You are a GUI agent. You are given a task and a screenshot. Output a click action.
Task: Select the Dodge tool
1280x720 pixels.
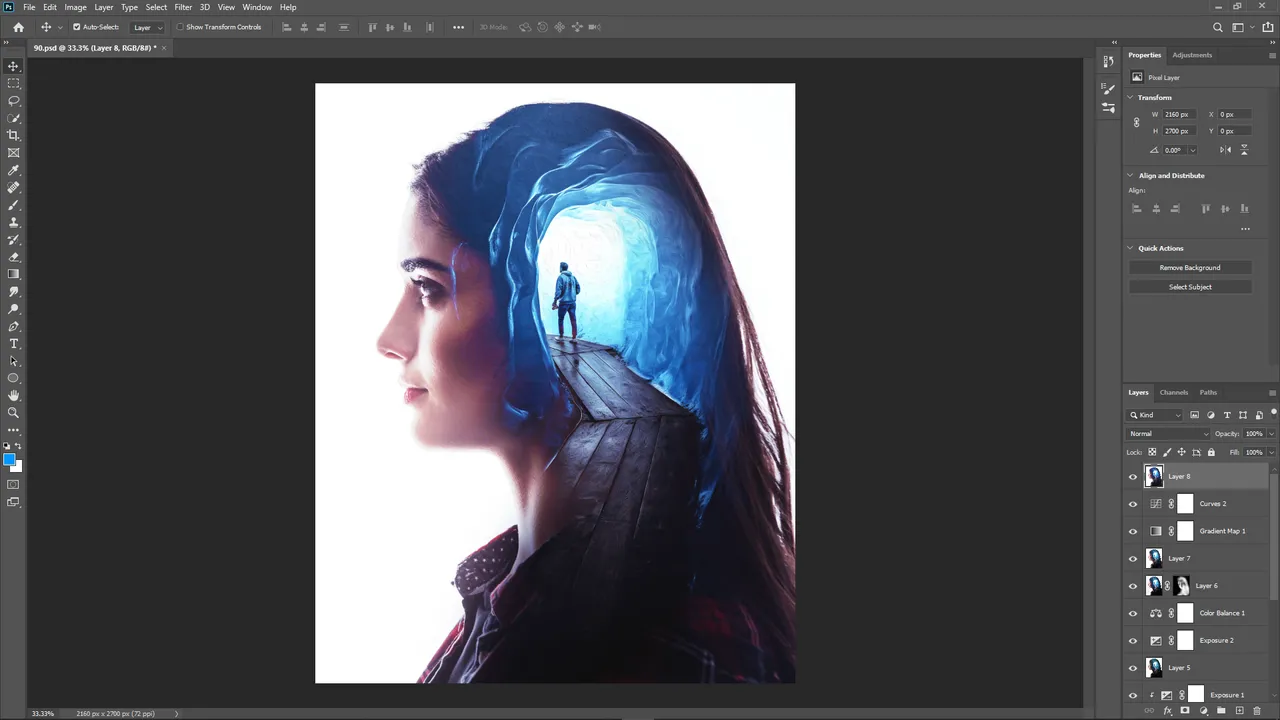point(13,309)
